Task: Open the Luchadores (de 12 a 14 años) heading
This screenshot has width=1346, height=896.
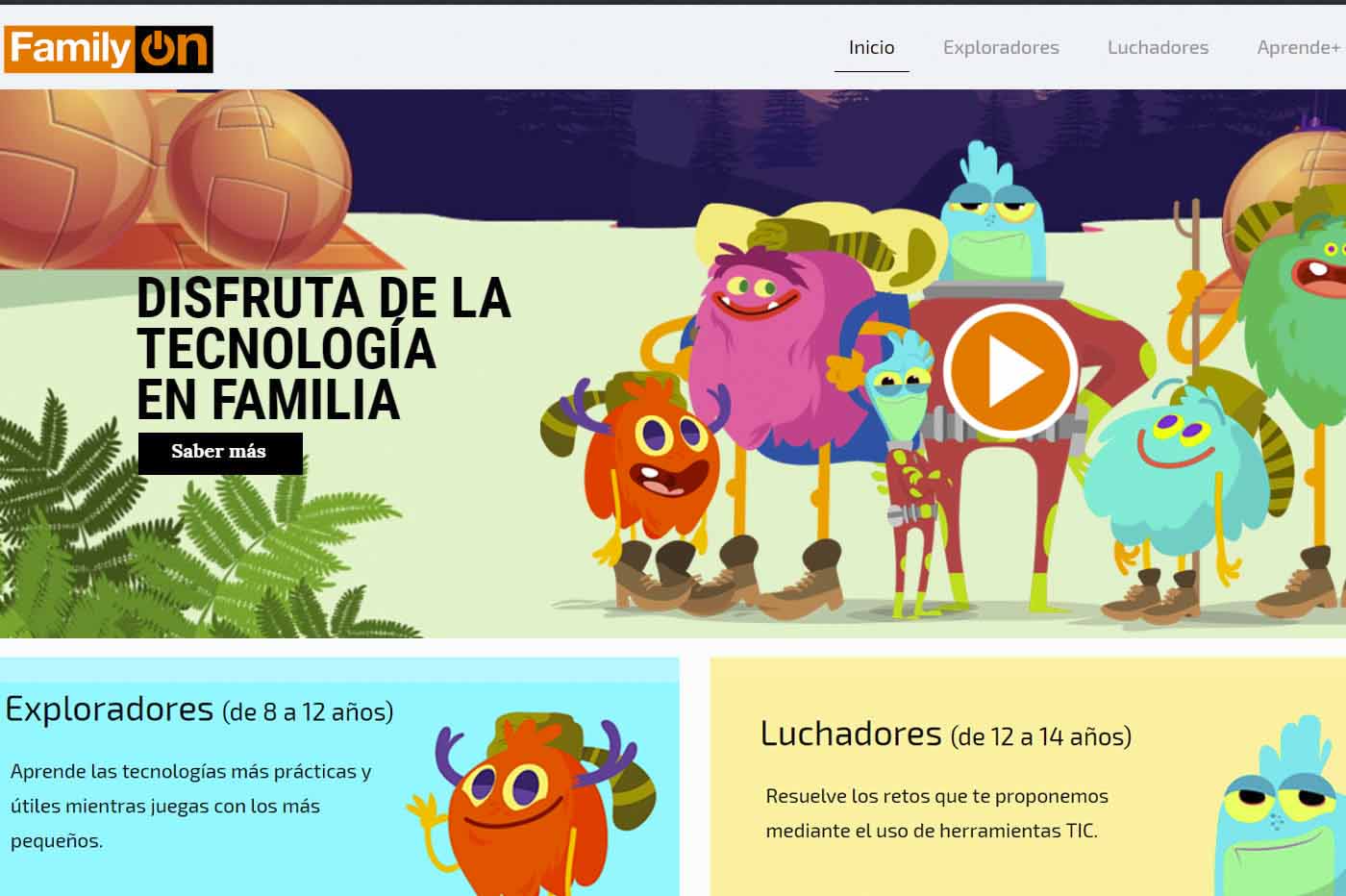Action: [945, 734]
